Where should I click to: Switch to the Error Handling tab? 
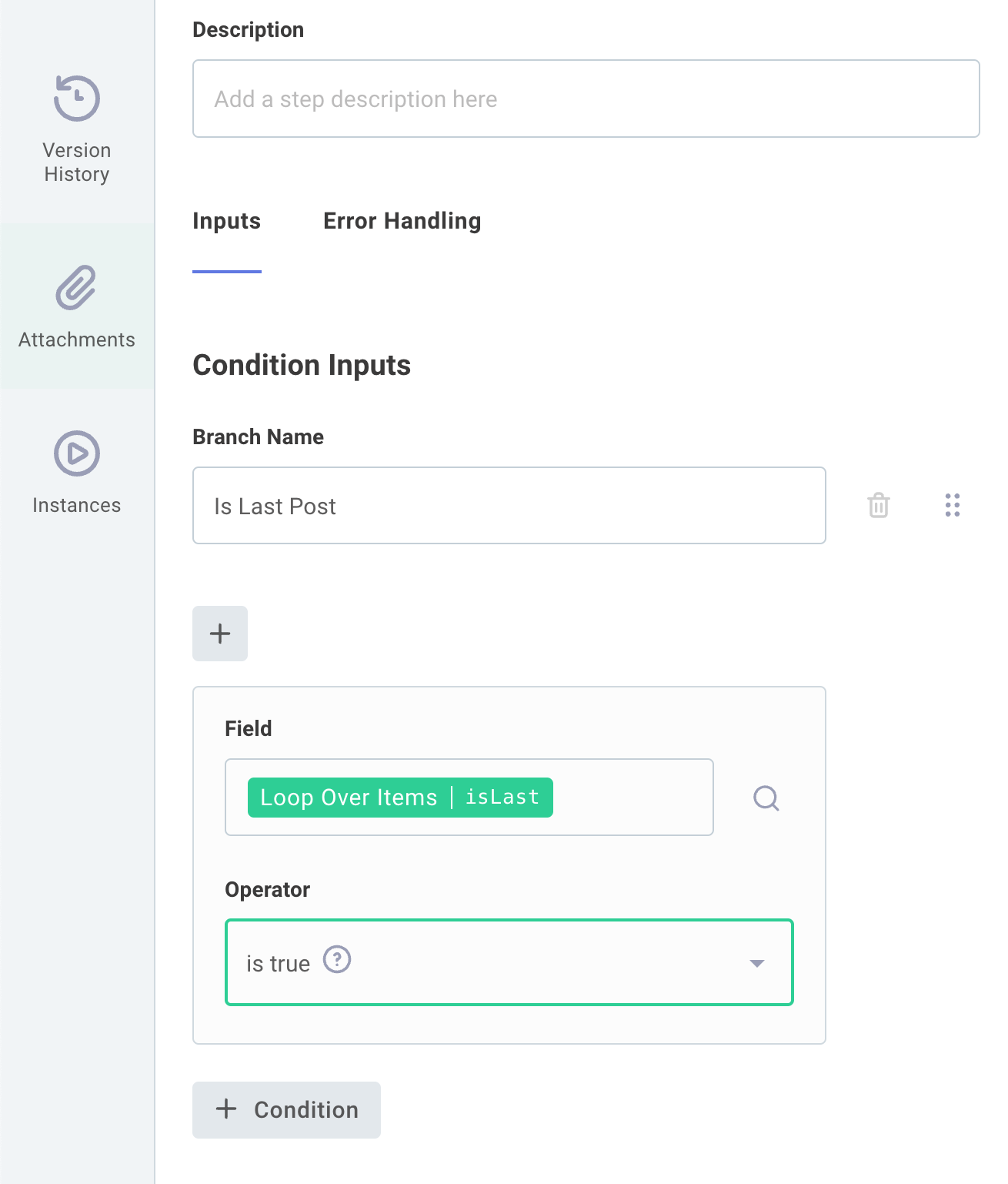[402, 222]
